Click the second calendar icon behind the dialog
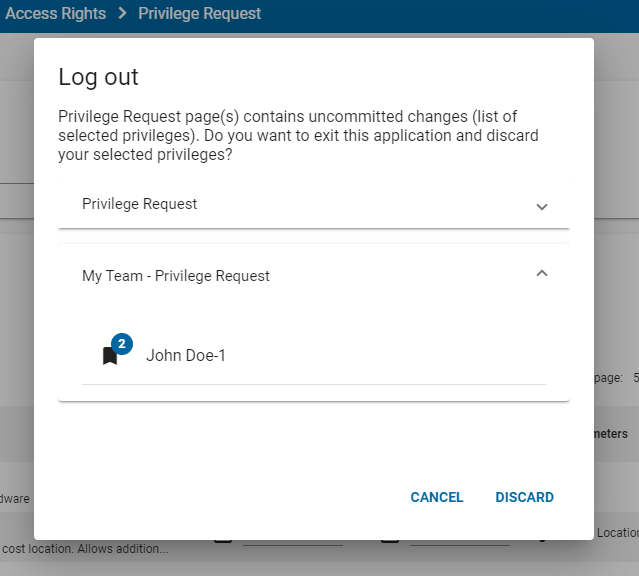This screenshot has width=639, height=576. (391, 541)
